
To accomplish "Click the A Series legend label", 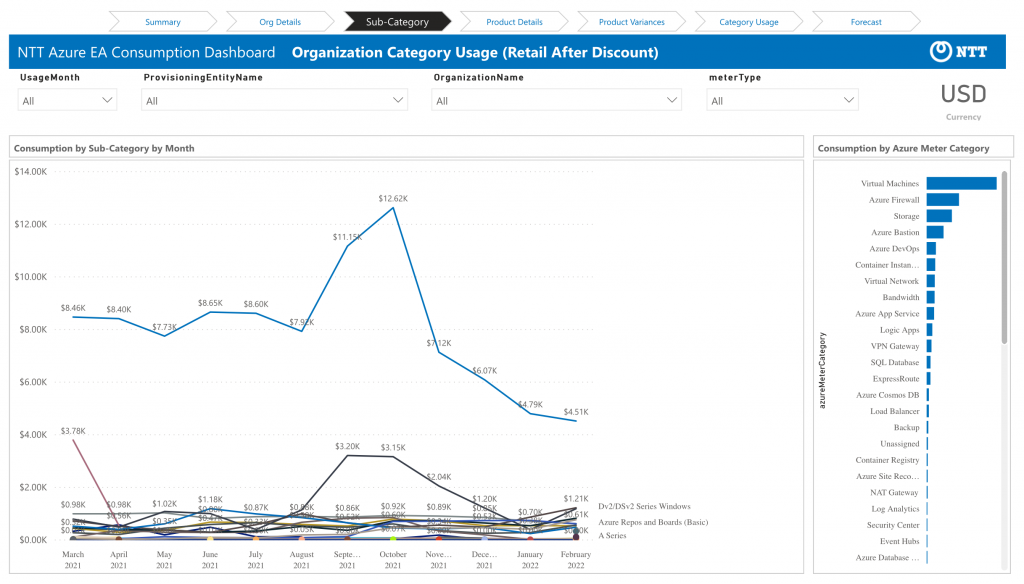I will pyautogui.click(x=612, y=536).
